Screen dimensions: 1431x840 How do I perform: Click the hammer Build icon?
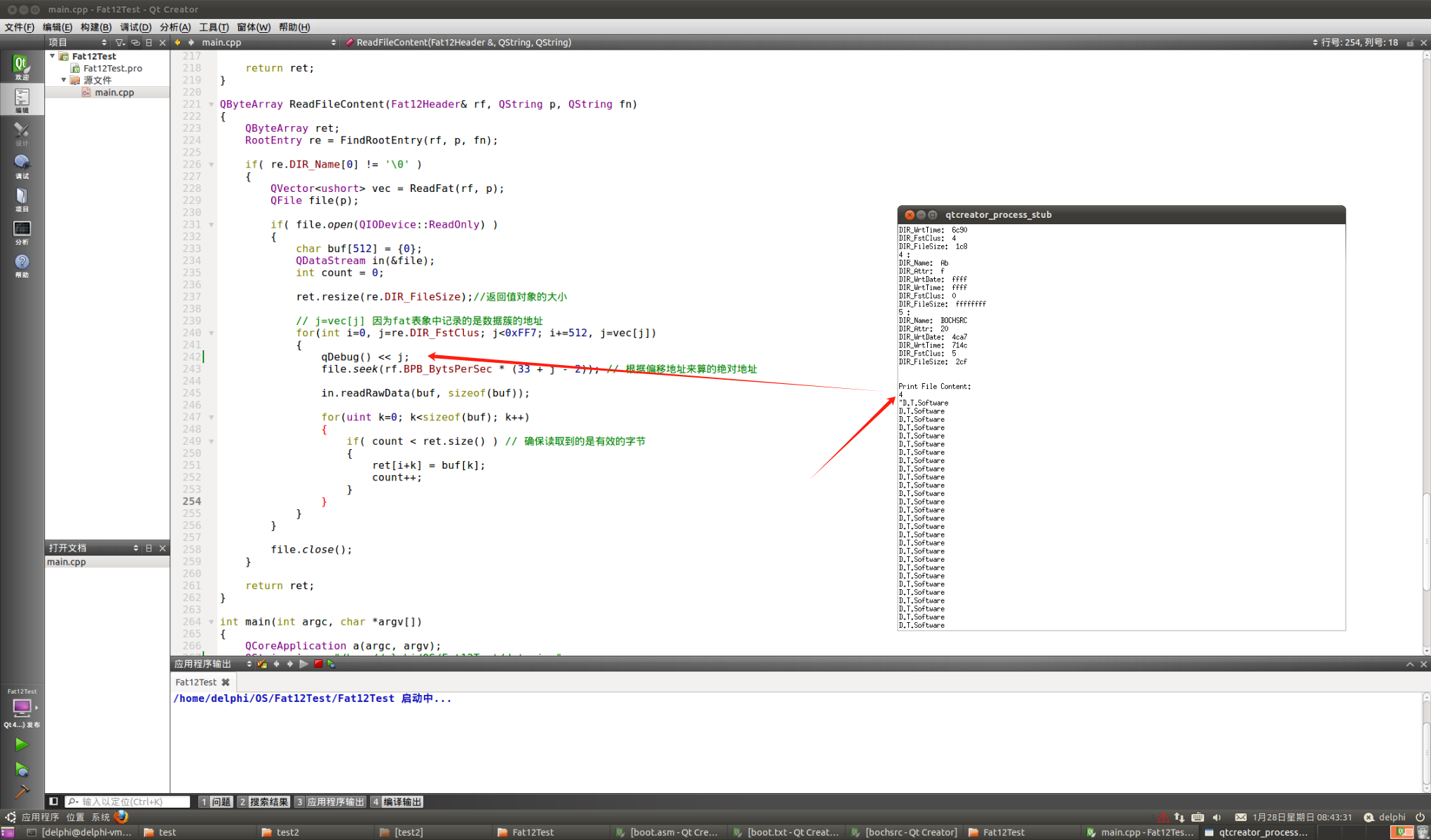click(x=22, y=792)
